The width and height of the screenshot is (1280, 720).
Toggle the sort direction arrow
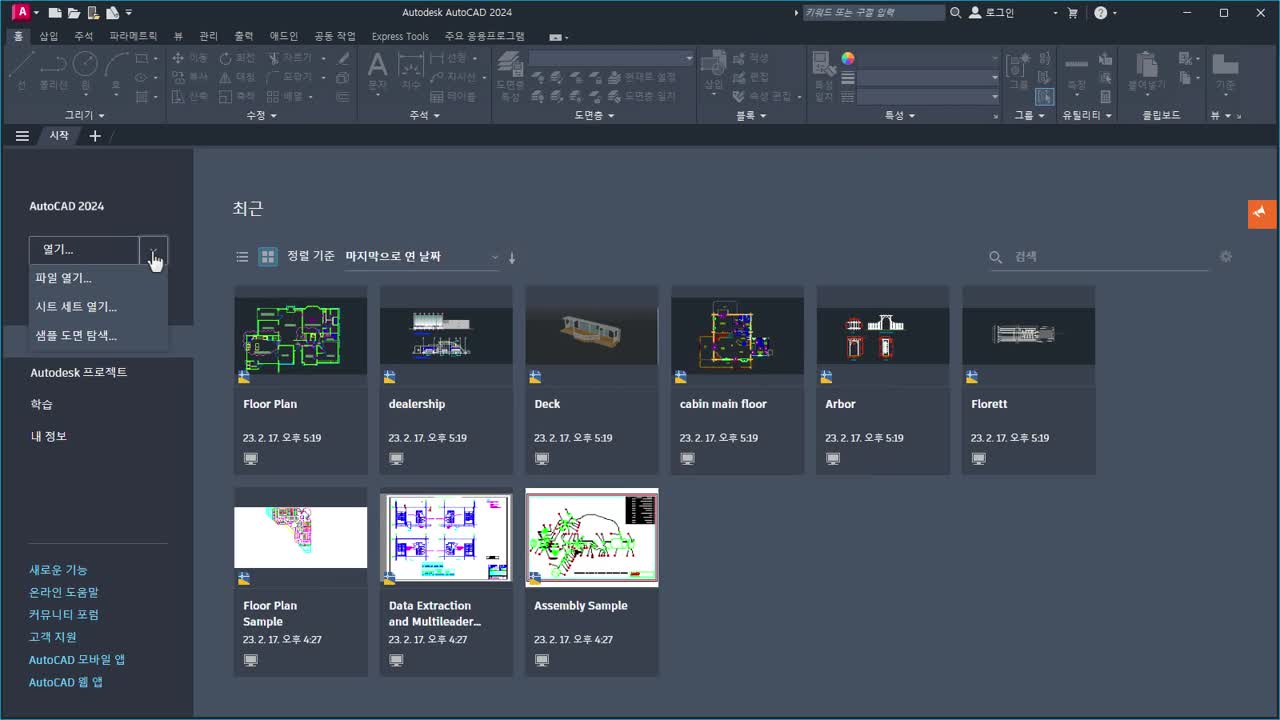pos(511,257)
